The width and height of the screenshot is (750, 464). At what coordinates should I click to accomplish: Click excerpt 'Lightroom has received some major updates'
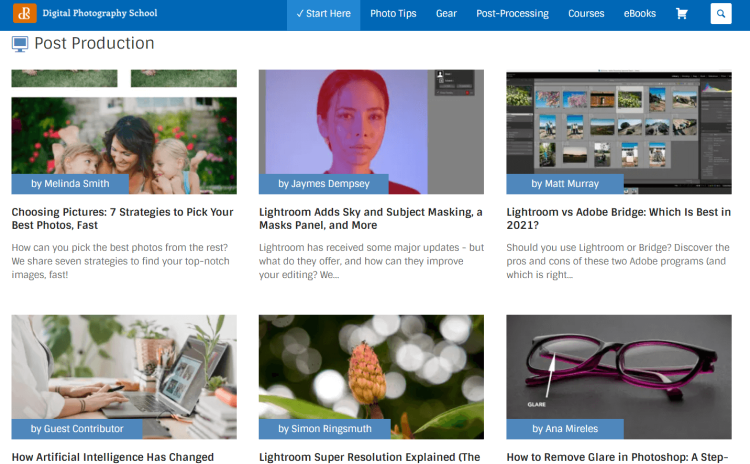pos(371,261)
